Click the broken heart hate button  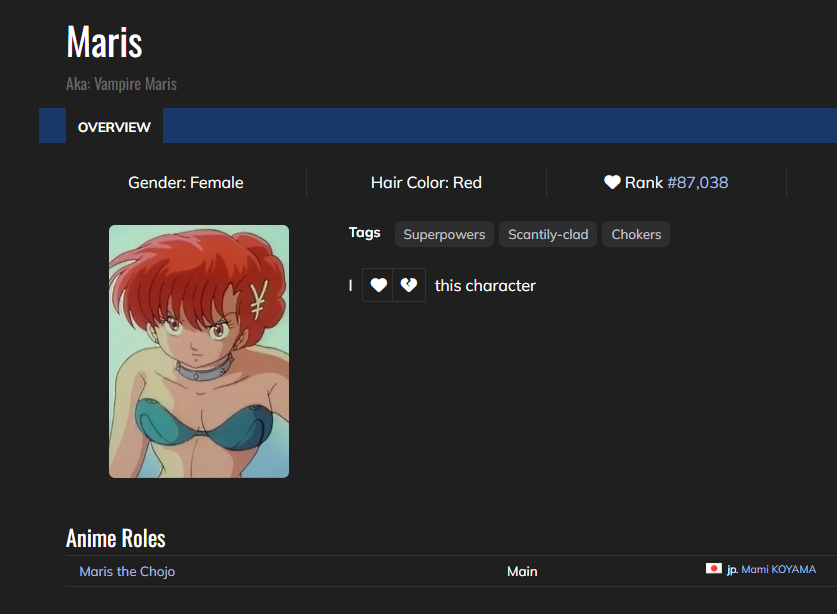coord(409,285)
